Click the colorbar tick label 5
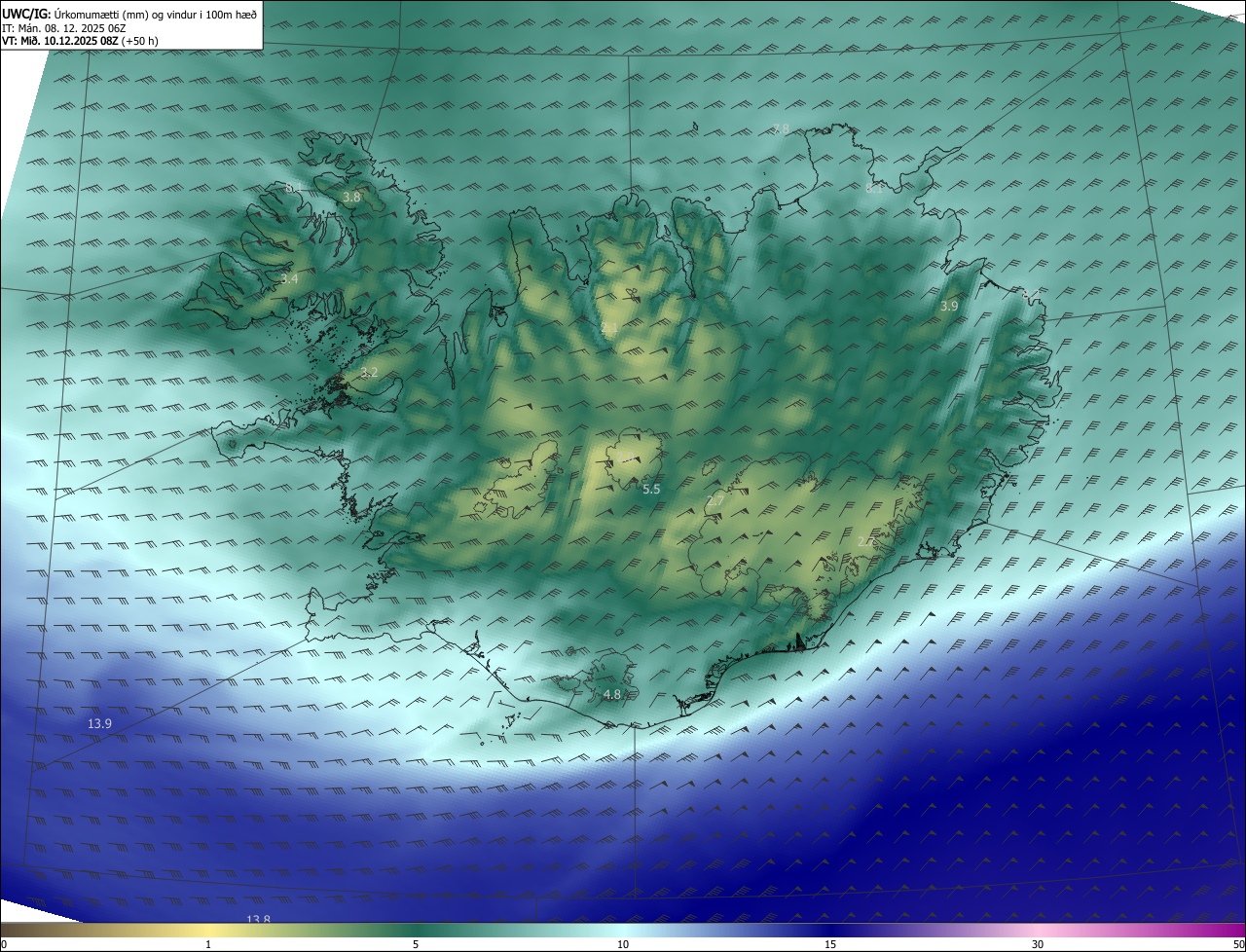The width and height of the screenshot is (1246, 952). pyautogui.click(x=416, y=944)
